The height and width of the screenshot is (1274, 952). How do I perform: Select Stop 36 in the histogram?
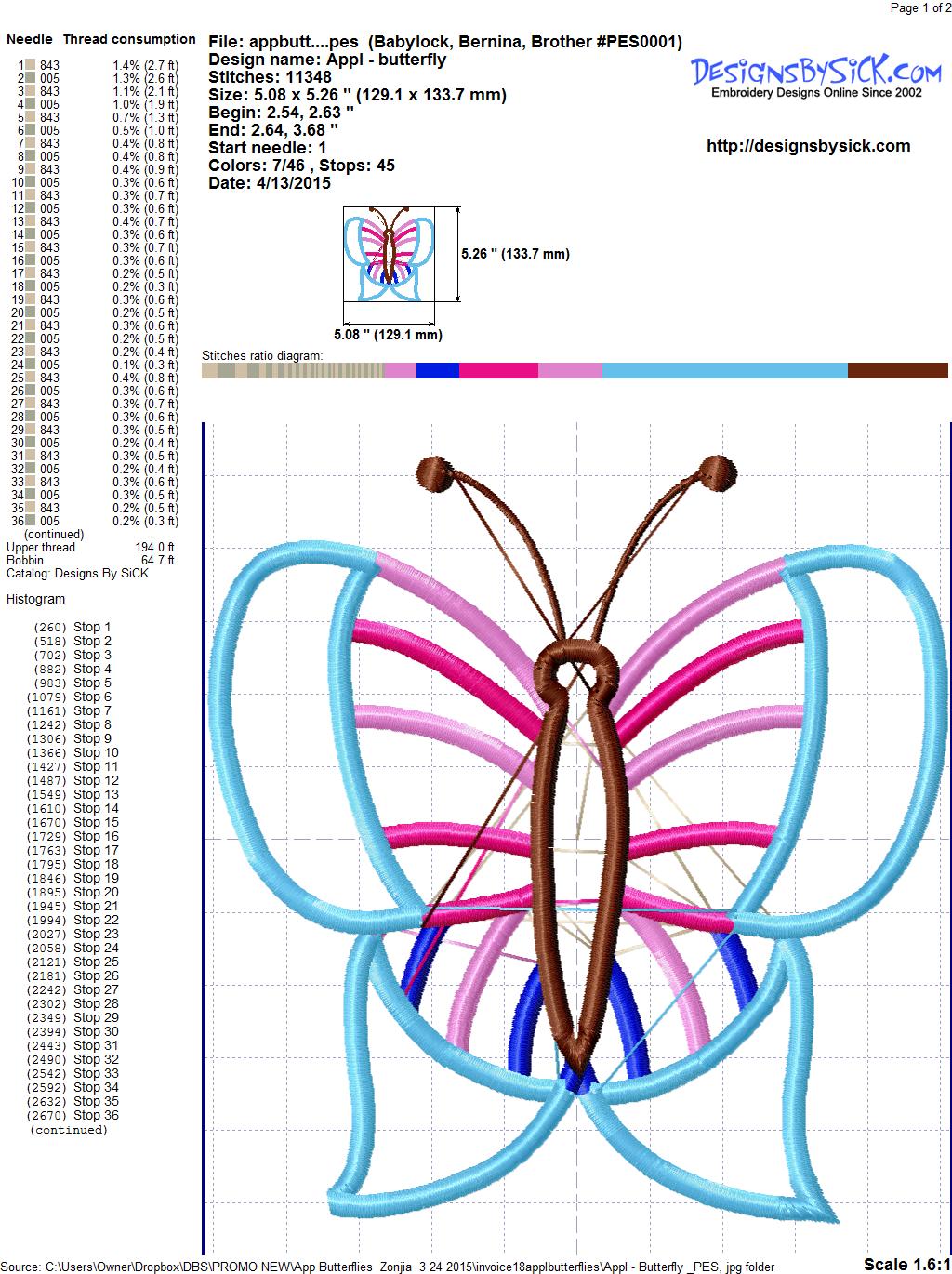(96, 1116)
